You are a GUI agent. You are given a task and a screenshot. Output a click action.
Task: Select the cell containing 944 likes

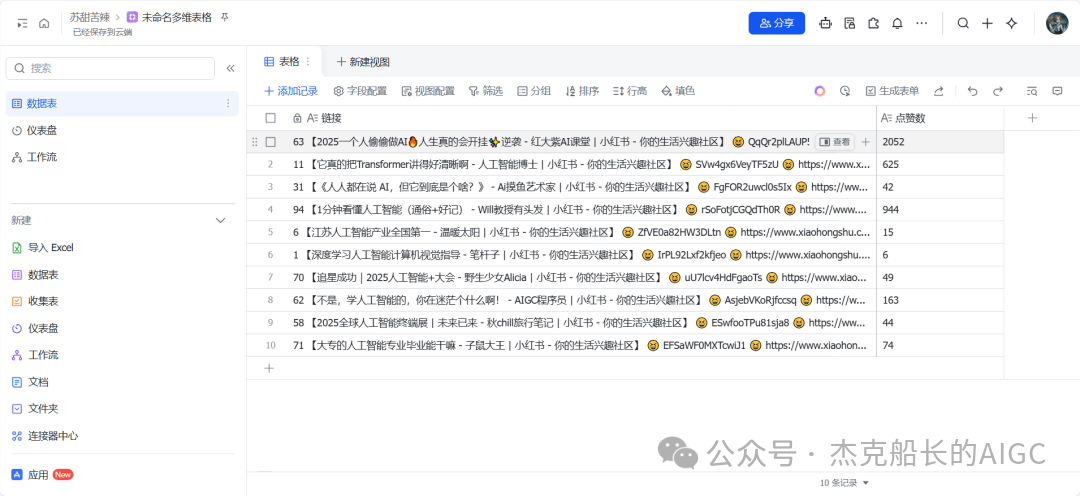click(x=939, y=209)
